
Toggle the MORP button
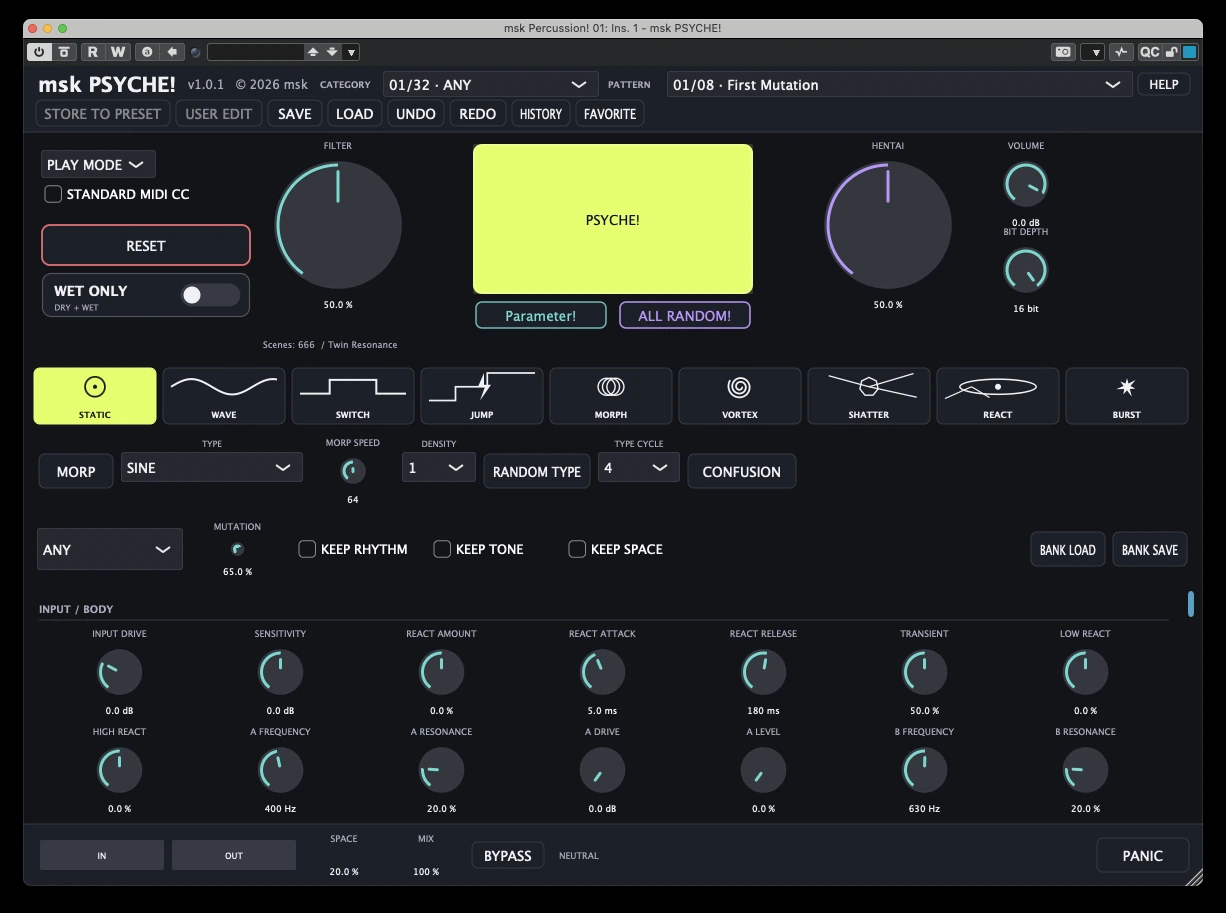(76, 472)
